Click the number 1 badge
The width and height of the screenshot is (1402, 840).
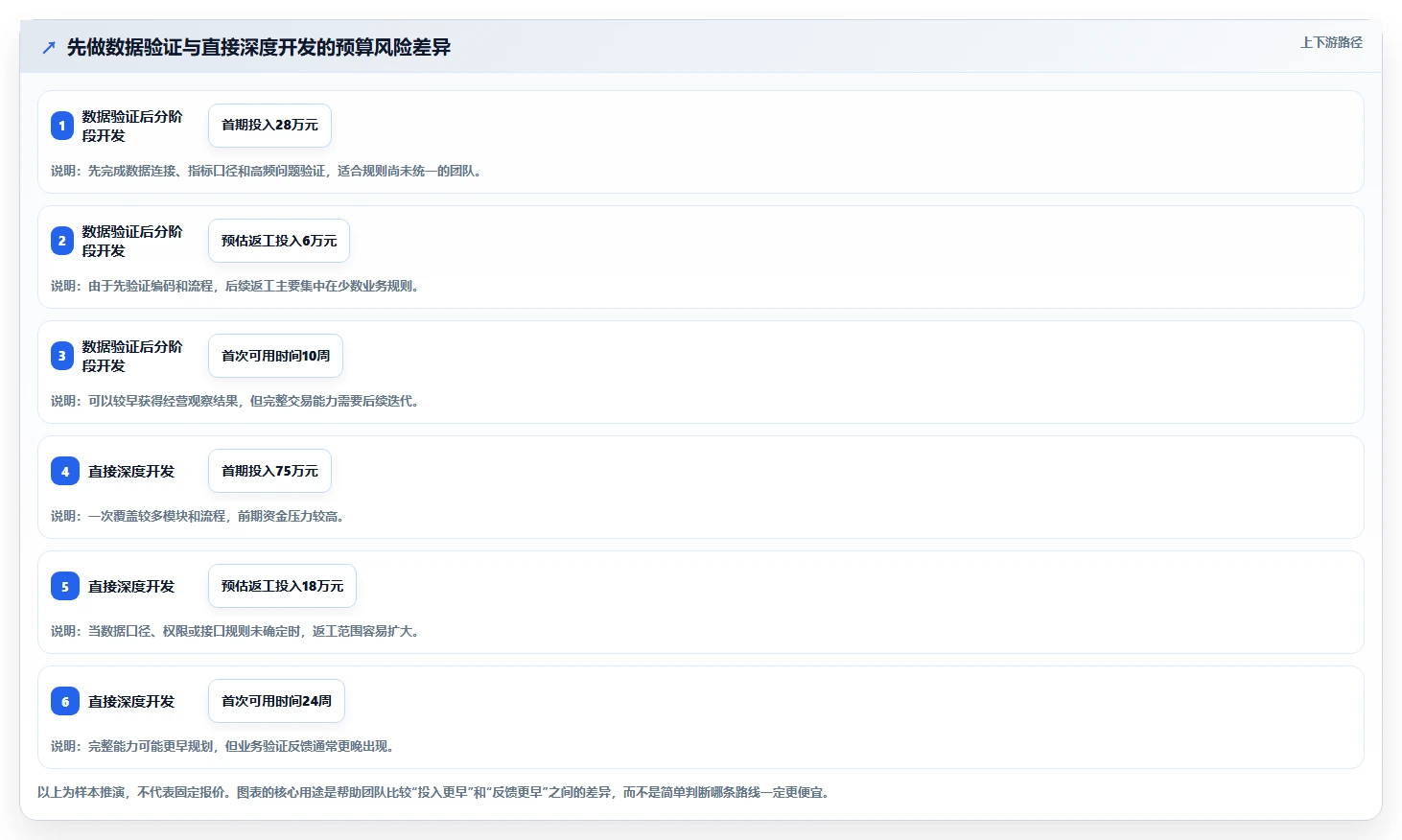point(62,126)
